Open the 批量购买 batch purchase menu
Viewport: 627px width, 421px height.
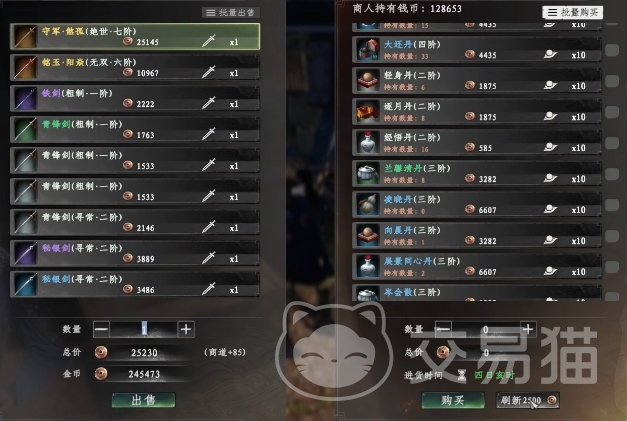(x=573, y=12)
